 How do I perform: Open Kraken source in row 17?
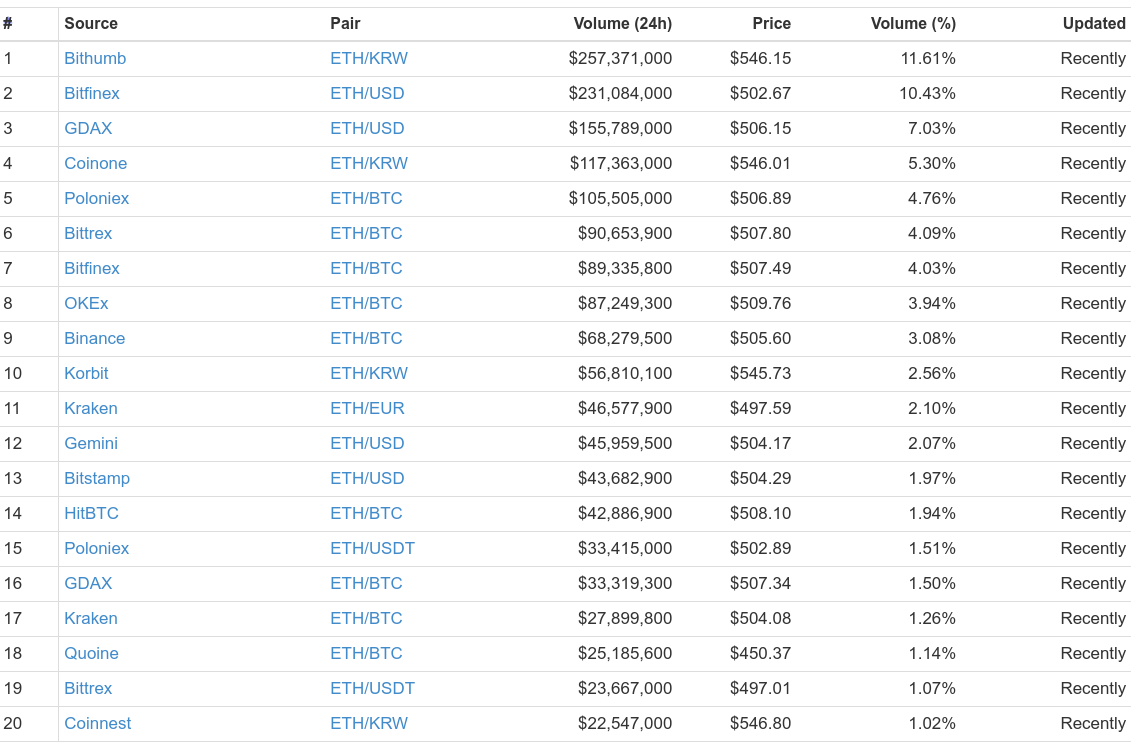coord(91,618)
